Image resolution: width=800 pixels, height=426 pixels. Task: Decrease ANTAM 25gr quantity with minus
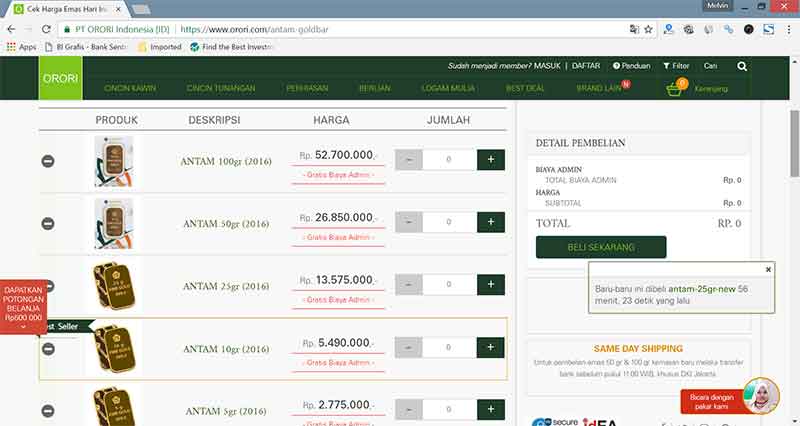tap(409, 285)
